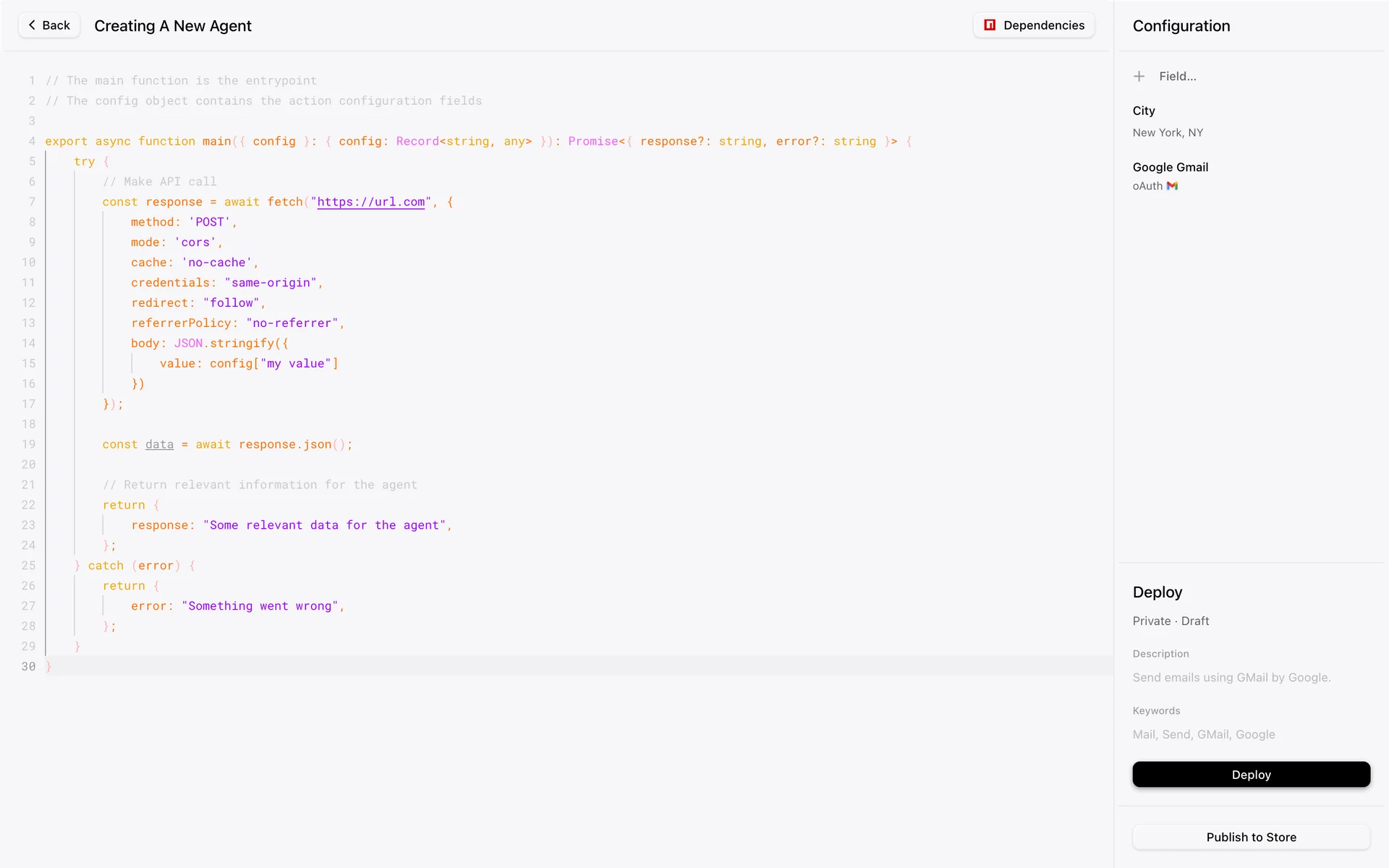Change the Private · Draft visibility status
The image size is (1389, 868).
click(1171, 621)
